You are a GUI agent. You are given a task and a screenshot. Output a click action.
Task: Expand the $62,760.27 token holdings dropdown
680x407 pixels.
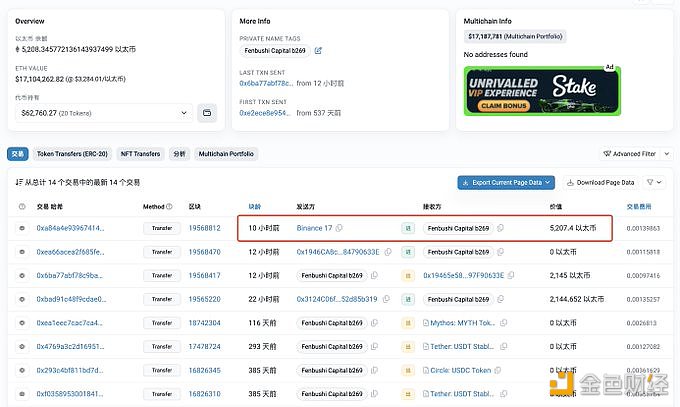104,113
